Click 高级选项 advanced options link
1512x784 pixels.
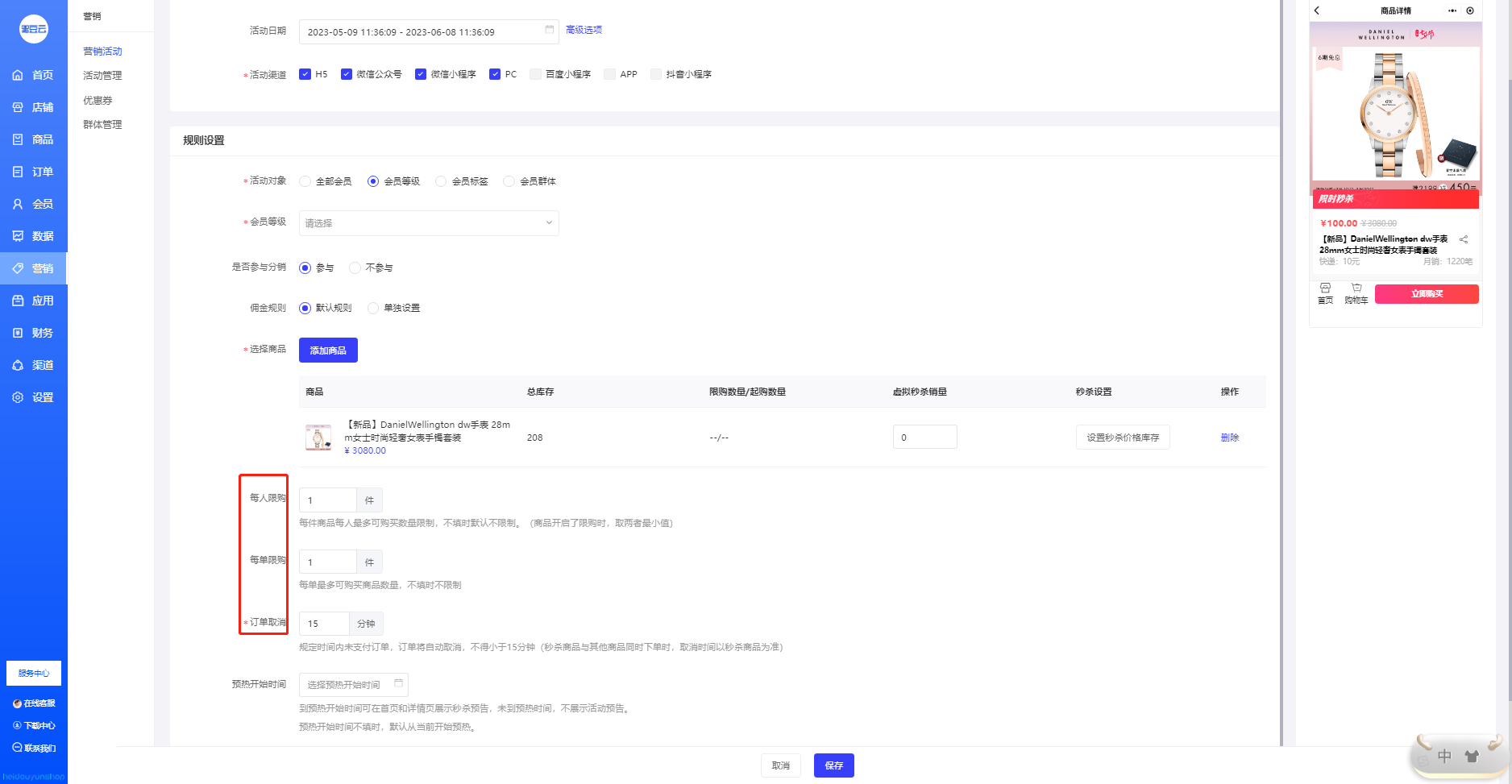click(x=584, y=30)
